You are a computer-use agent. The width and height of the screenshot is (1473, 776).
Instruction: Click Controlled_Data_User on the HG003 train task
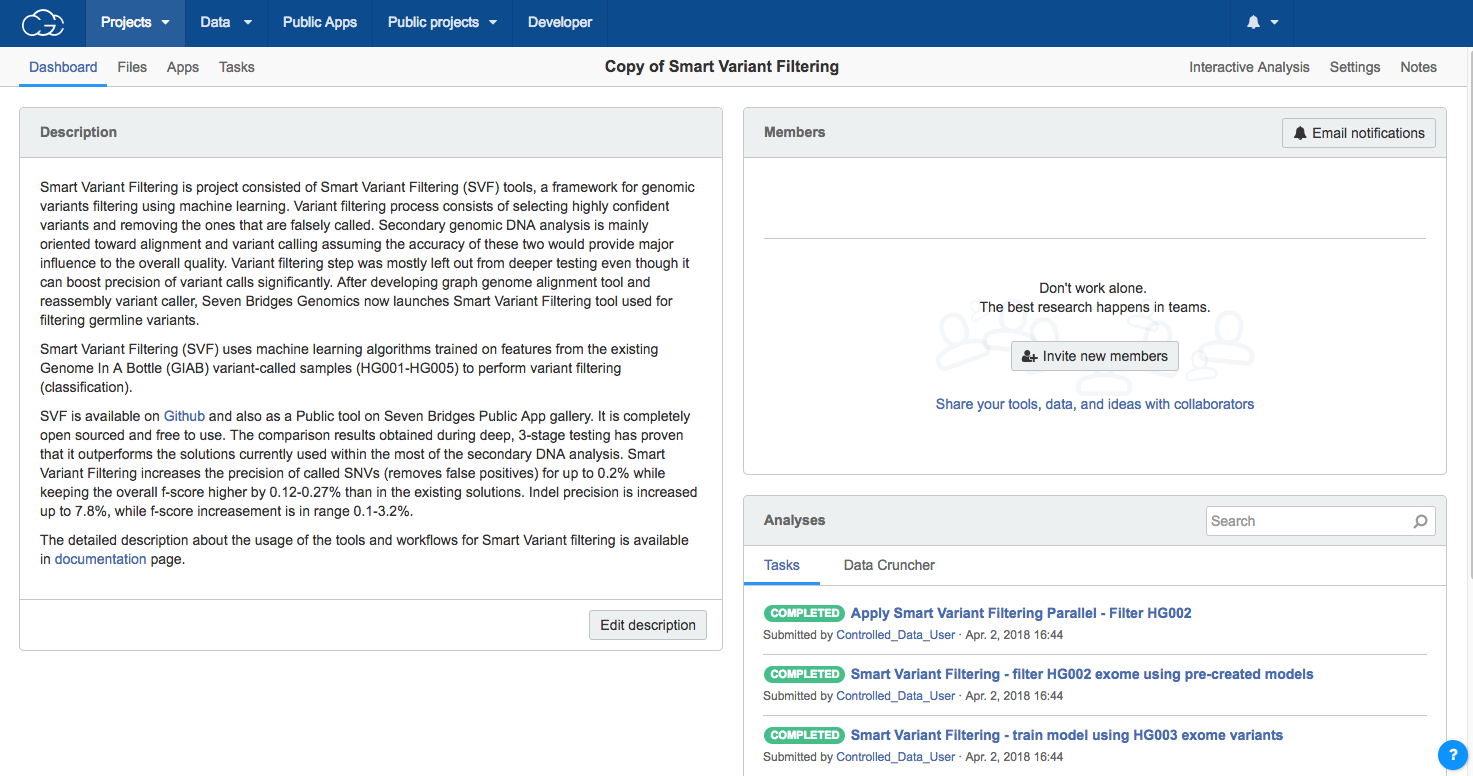pos(896,757)
